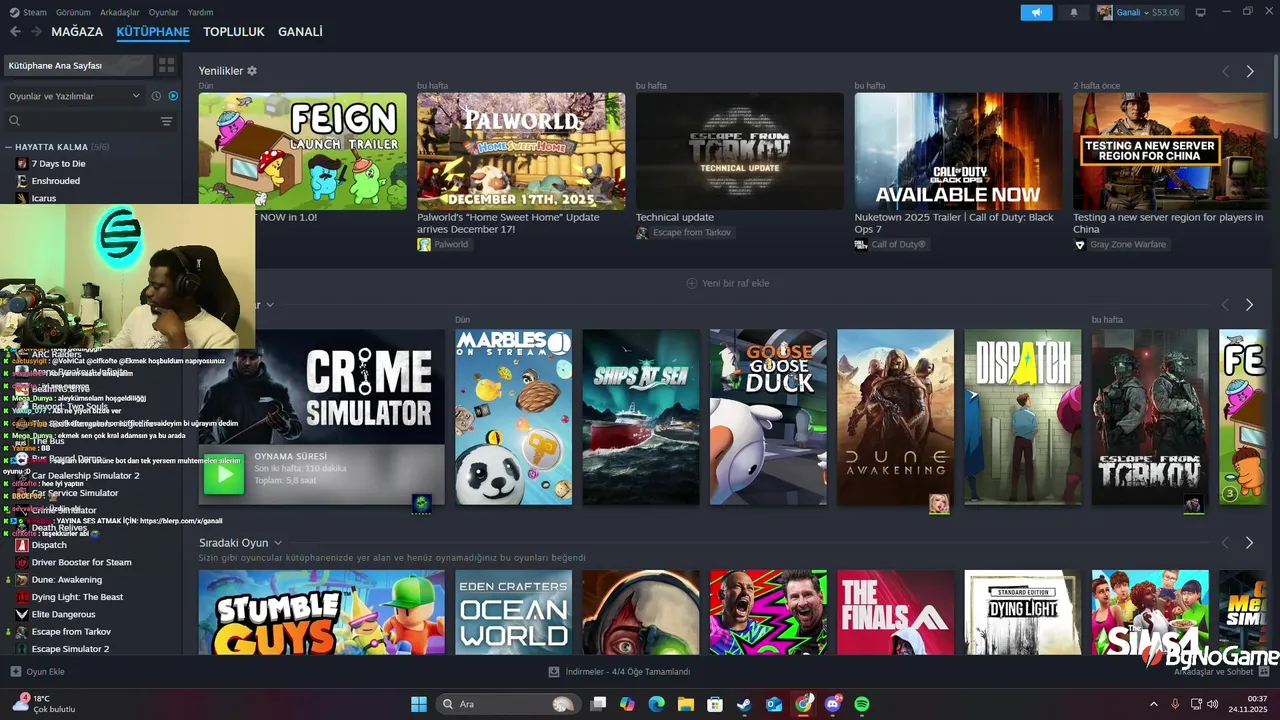Click next arrow on recent games shelf

point(1249,304)
